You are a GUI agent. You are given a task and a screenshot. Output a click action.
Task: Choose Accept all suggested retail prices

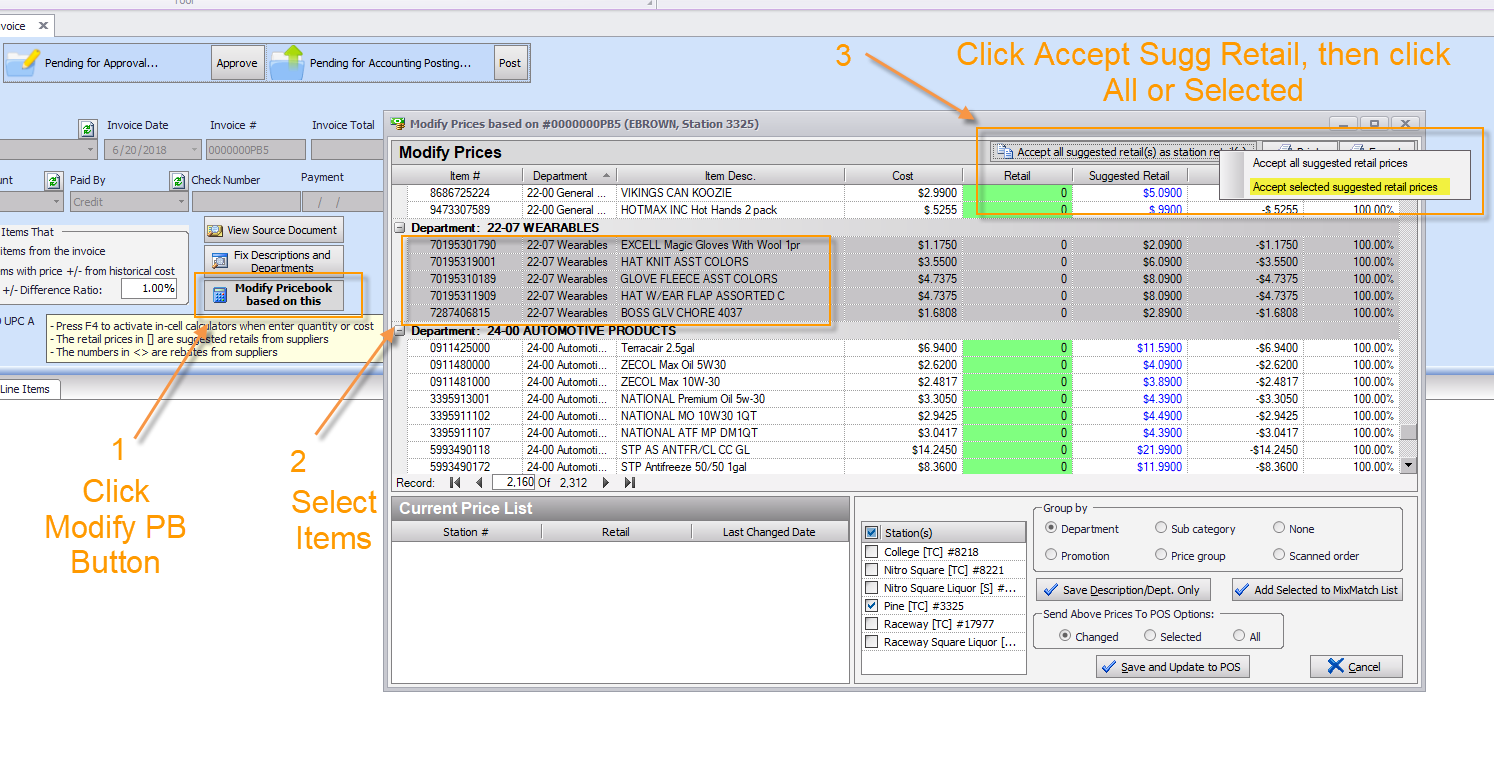point(1330,163)
